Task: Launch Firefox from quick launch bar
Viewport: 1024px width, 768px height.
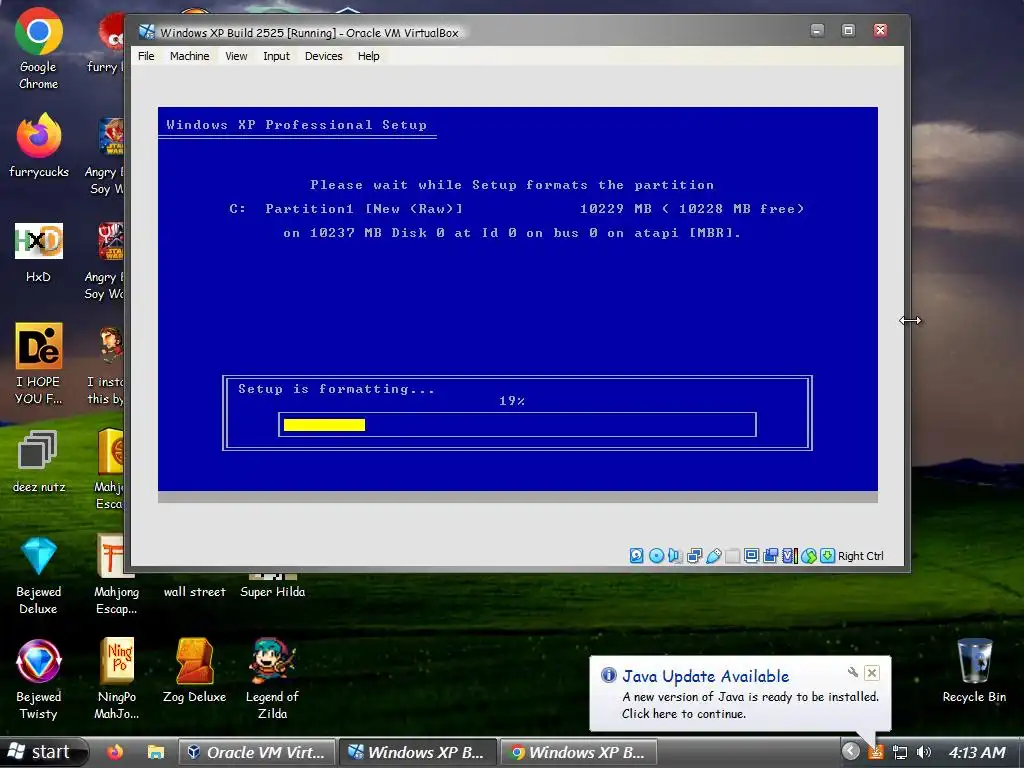Action: (x=115, y=752)
